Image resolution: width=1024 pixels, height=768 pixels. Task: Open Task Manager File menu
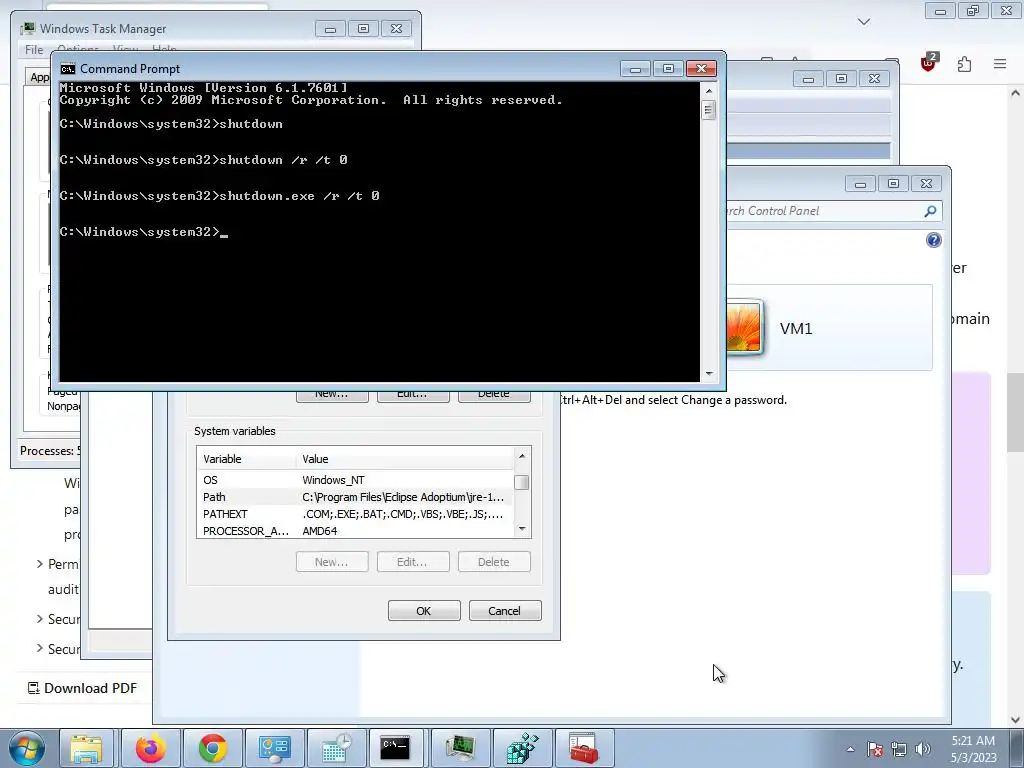(x=34, y=50)
